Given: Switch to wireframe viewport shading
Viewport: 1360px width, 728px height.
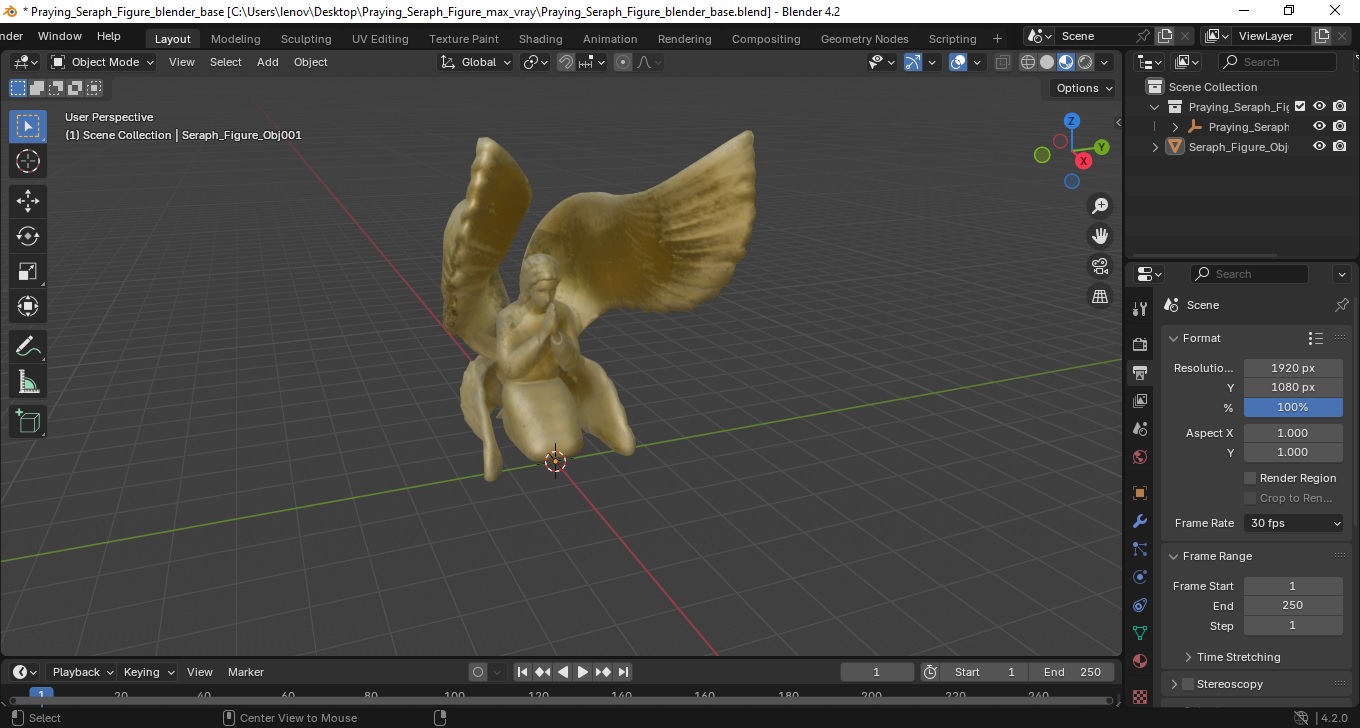Looking at the screenshot, I should [1028, 62].
